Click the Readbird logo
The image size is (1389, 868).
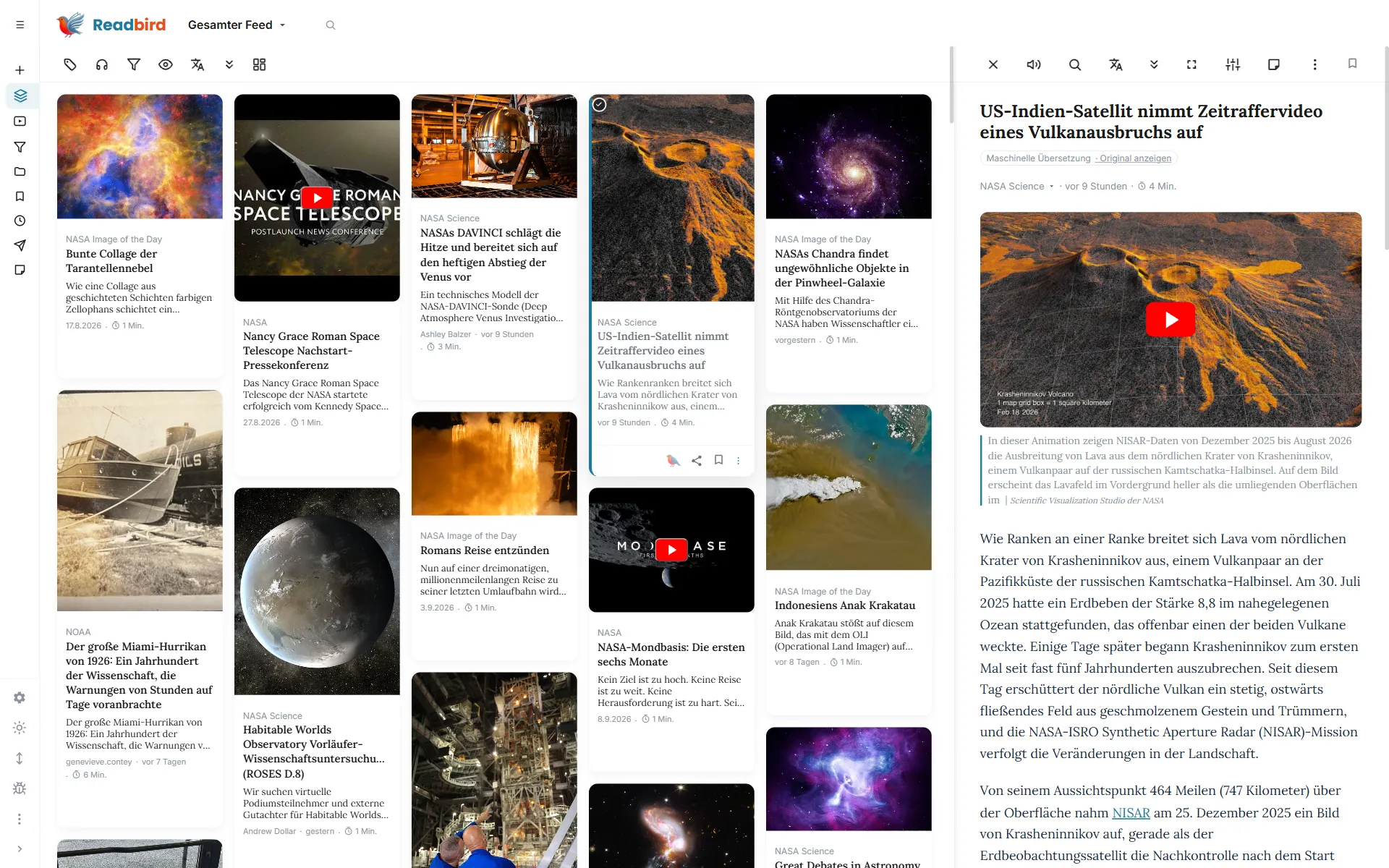pyautogui.click(x=111, y=25)
